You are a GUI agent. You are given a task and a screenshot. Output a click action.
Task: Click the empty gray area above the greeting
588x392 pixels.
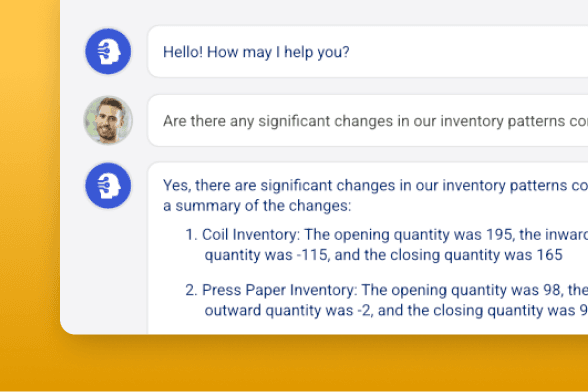[322, 11]
